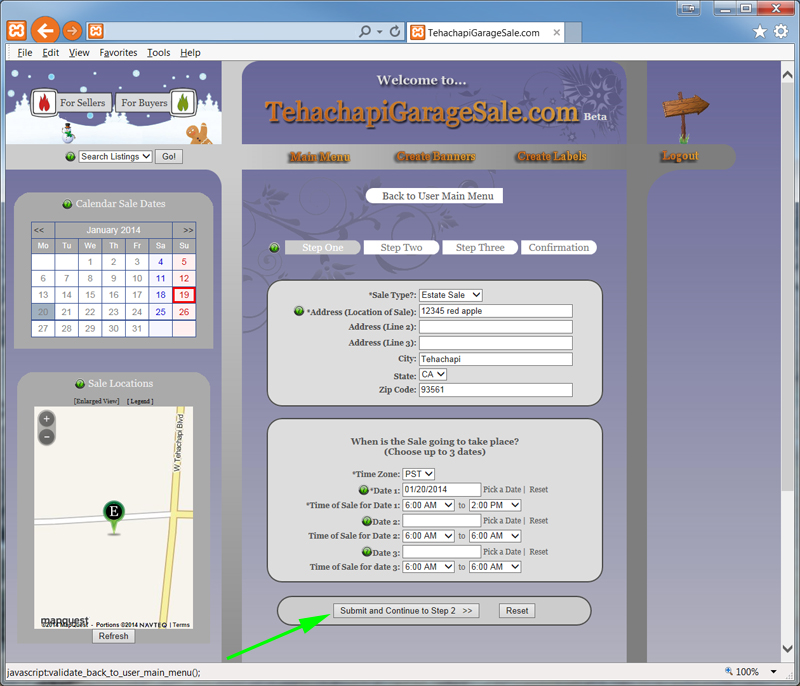Open the Search Listings dropdown
The height and width of the screenshot is (686, 800).
click(116, 157)
